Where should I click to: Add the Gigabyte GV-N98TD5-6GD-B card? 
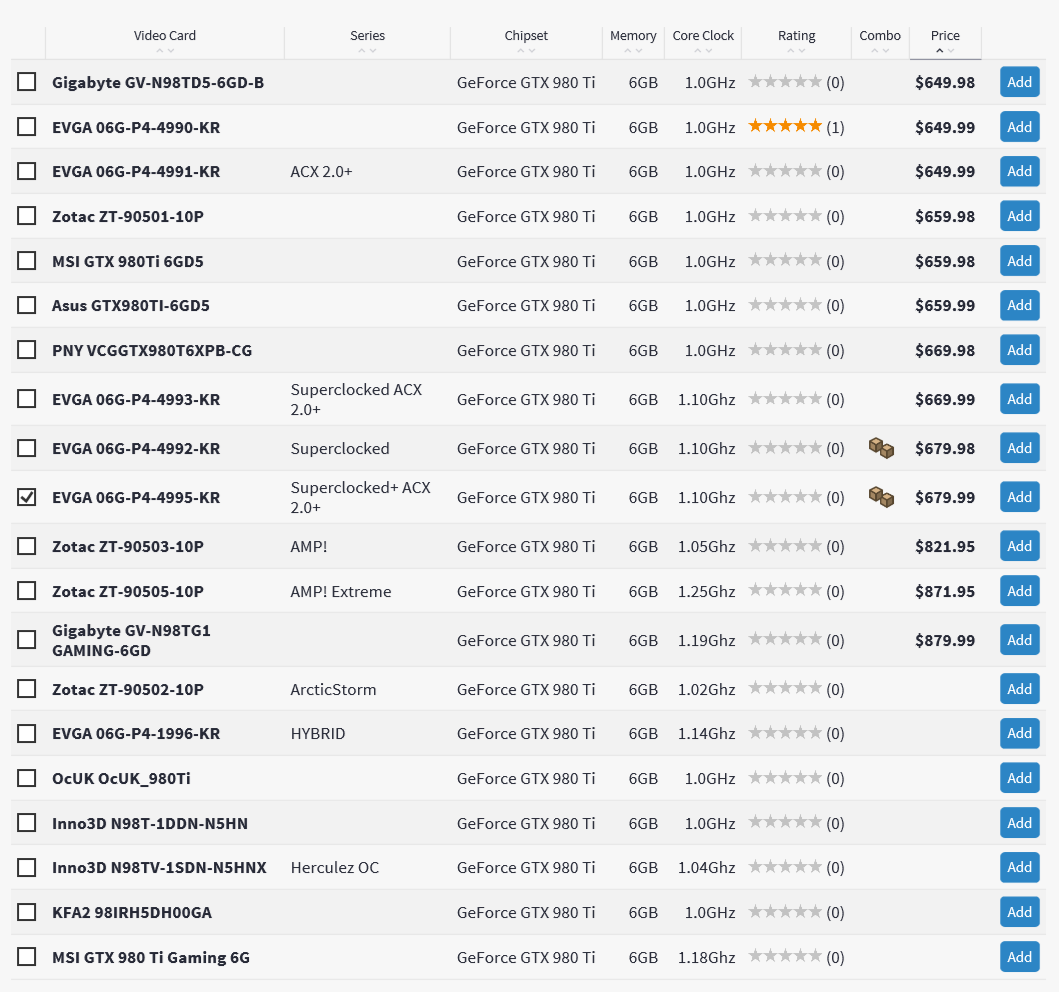[1019, 82]
